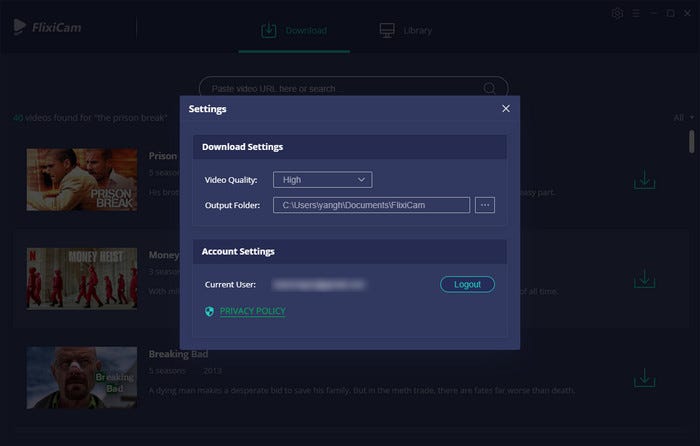Click the Download tab arrow icon
The height and width of the screenshot is (446, 700).
269,30
